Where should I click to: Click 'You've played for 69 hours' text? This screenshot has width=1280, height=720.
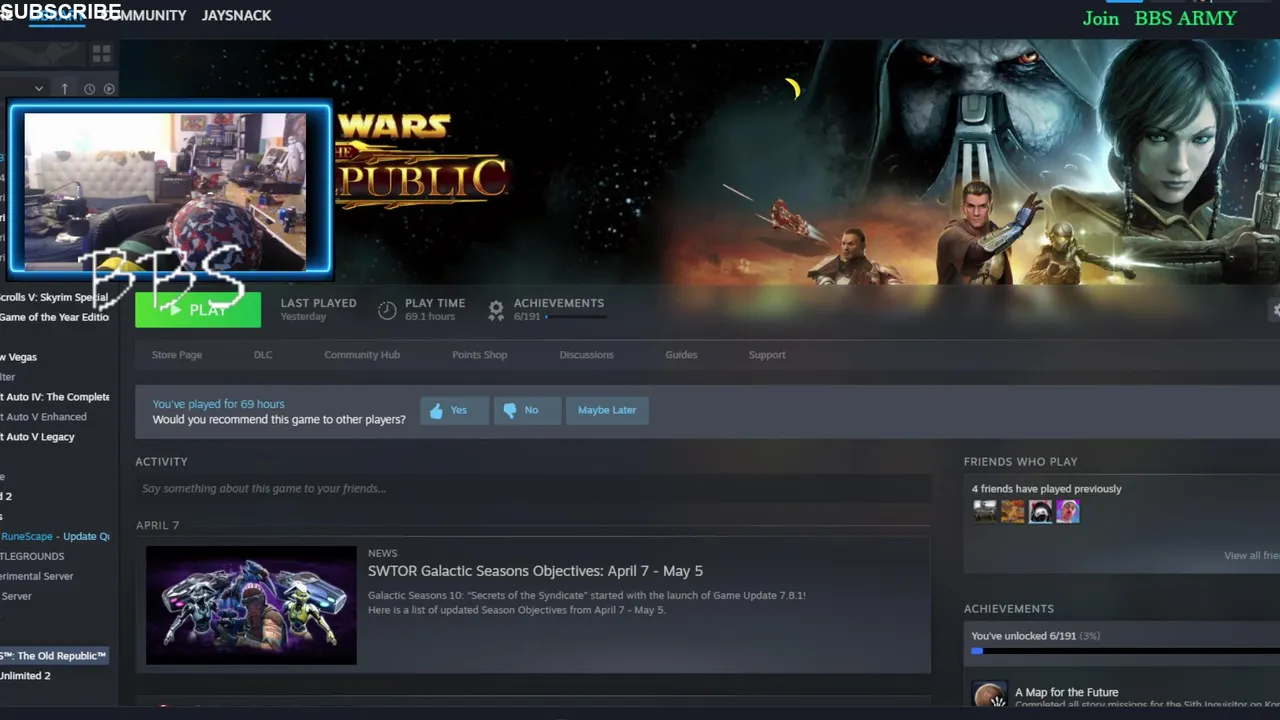[x=218, y=404]
